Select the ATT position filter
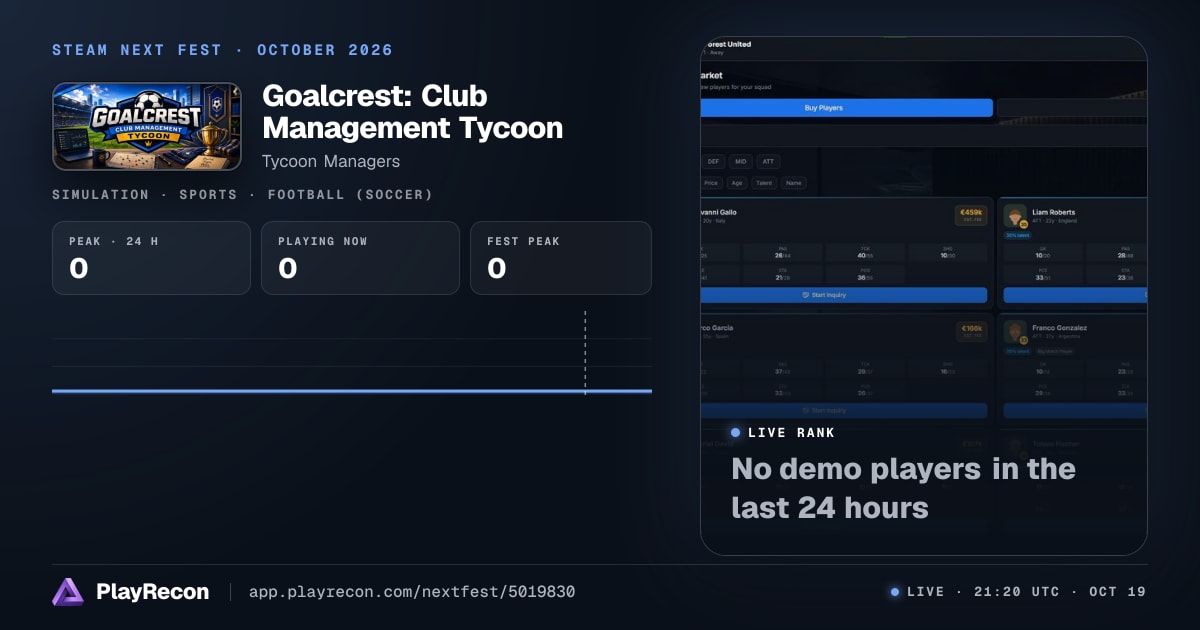The width and height of the screenshot is (1200, 630). click(x=769, y=161)
